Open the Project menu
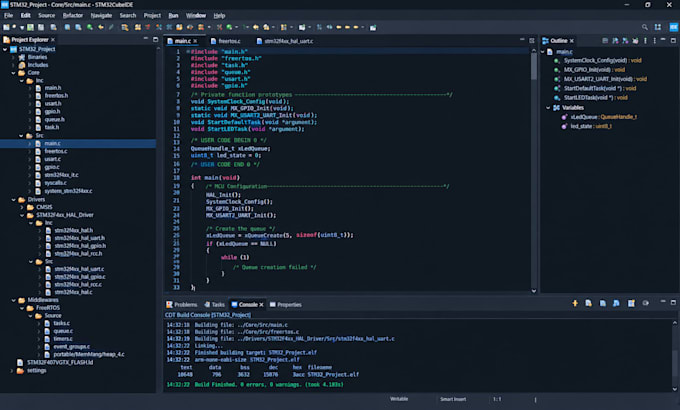Image resolution: width=680 pixels, height=410 pixels. pos(152,15)
